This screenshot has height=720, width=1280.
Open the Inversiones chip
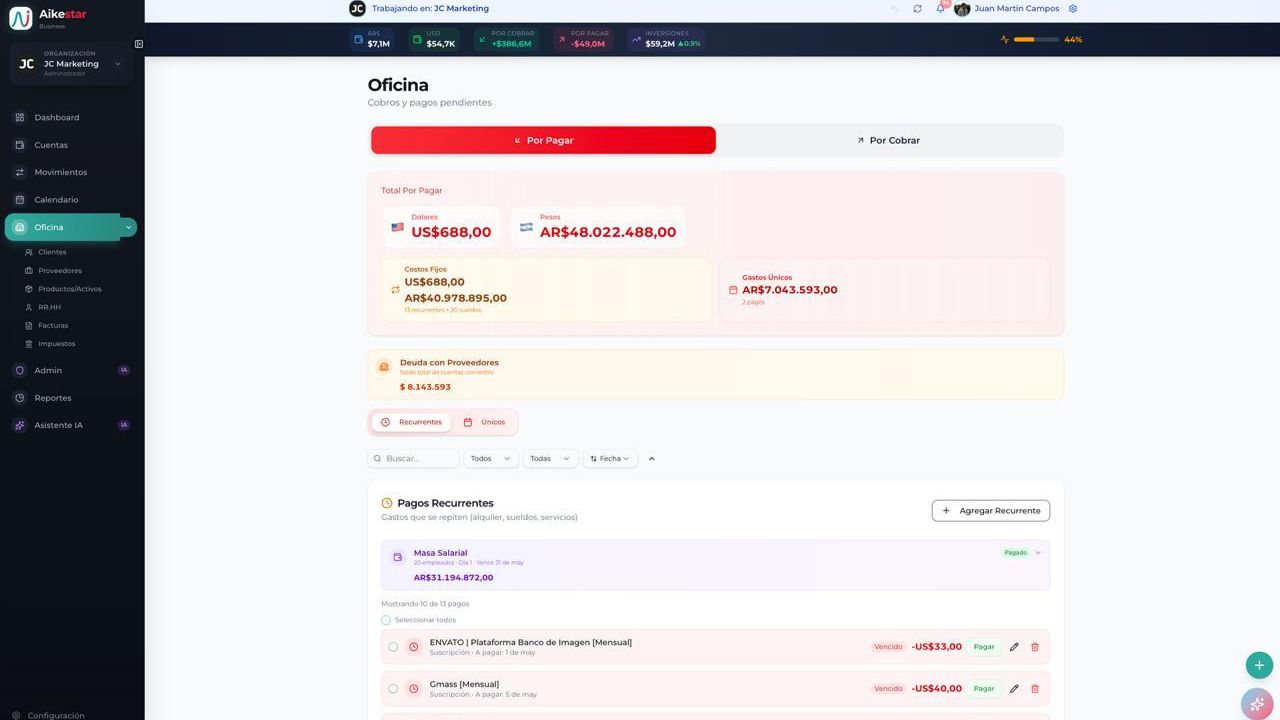(x=666, y=40)
